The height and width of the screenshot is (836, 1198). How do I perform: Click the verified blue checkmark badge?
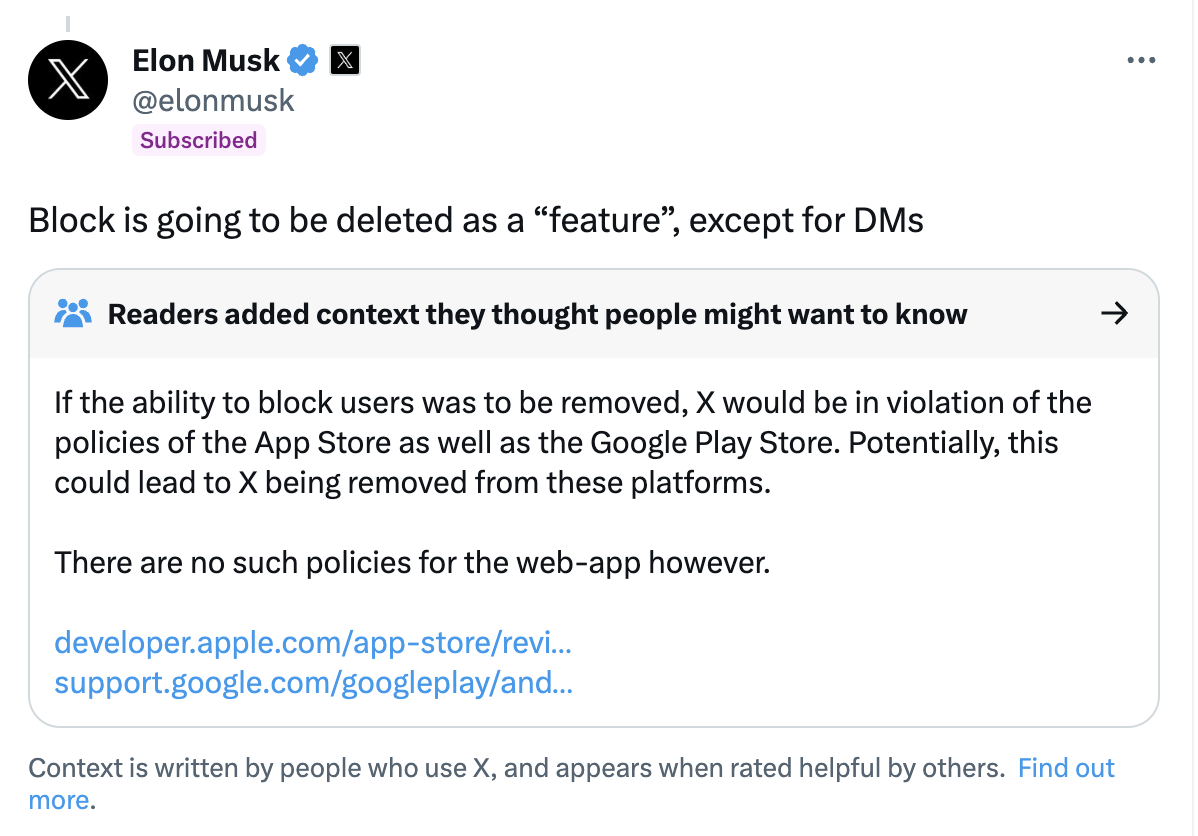tap(303, 60)
